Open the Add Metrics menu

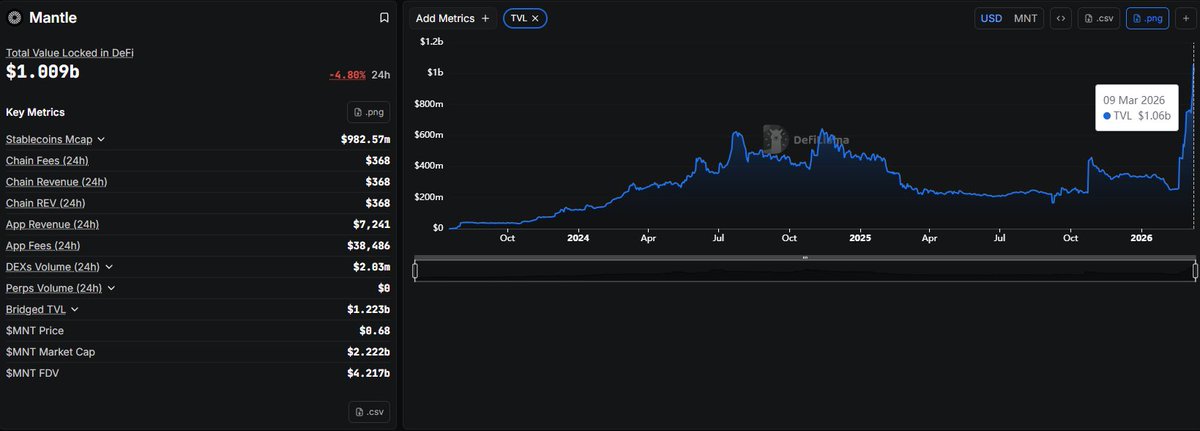(x=453, y=18)
